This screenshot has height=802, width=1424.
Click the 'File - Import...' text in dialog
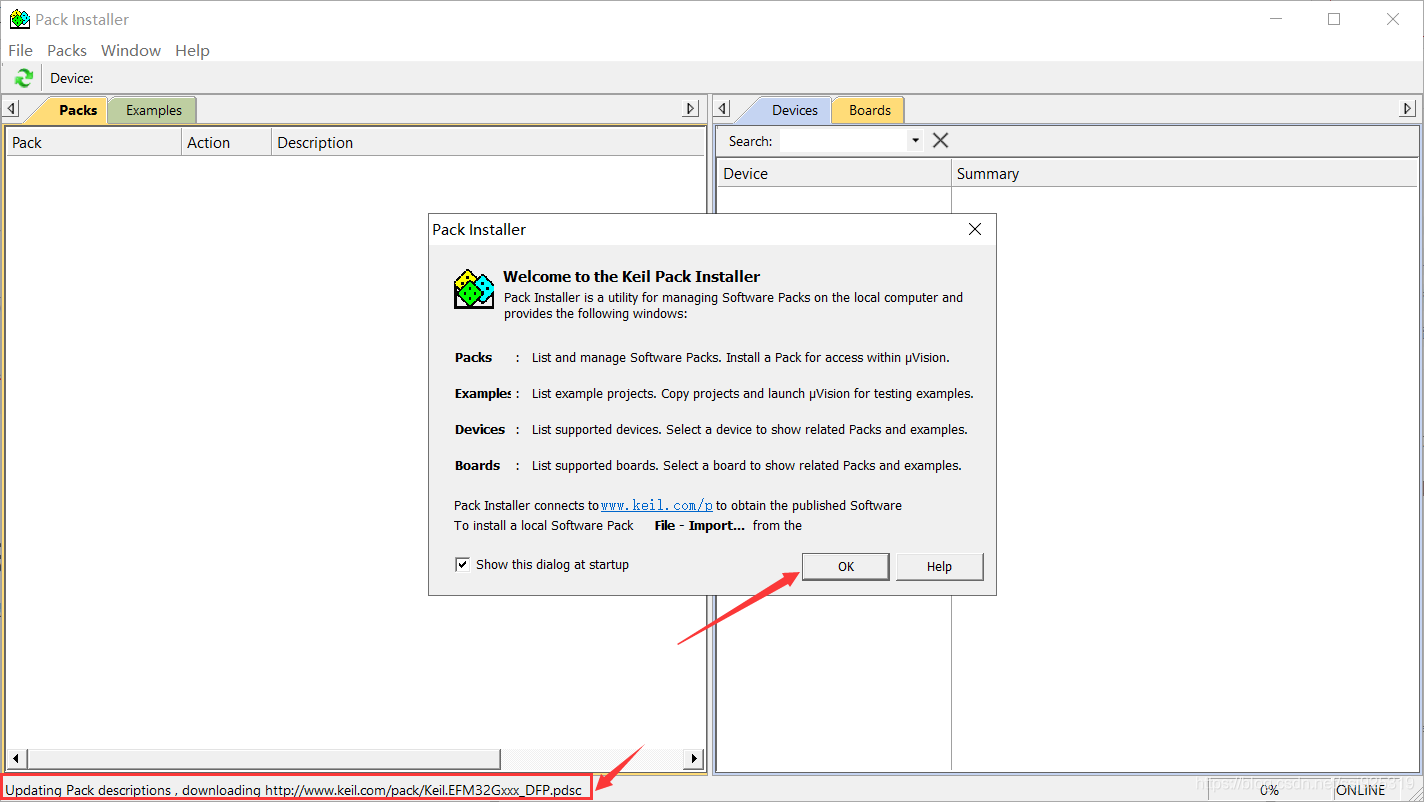[x=700, y=525]
